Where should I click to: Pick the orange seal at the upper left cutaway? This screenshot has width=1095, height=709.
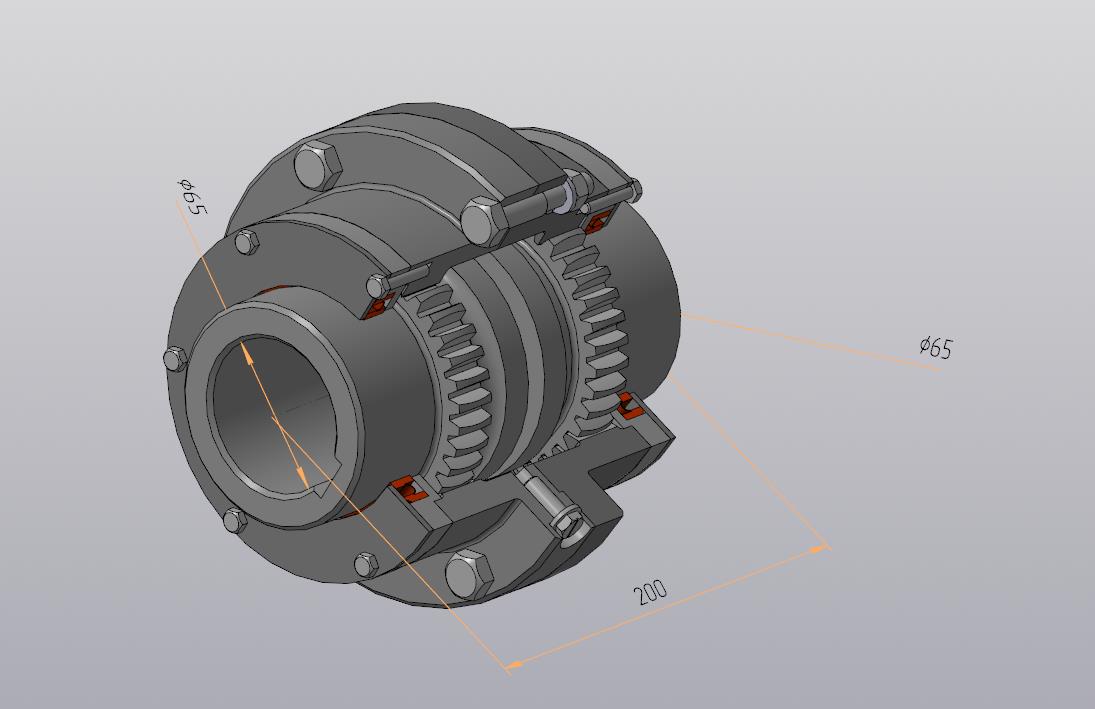(379, 309)
